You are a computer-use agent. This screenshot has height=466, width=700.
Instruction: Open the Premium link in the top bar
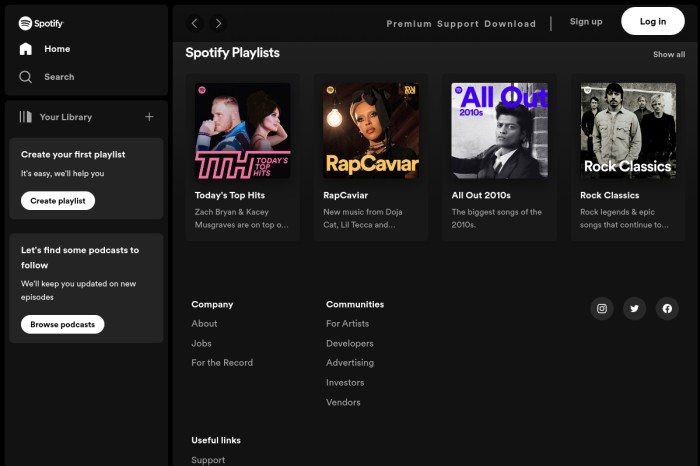coord(409,24)
